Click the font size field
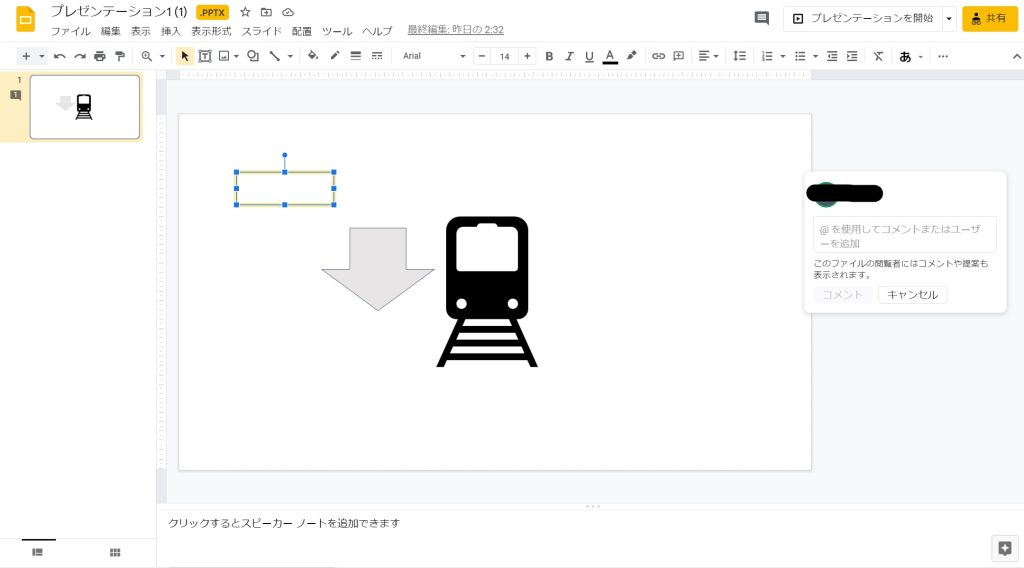 click(x=504, y=56)
